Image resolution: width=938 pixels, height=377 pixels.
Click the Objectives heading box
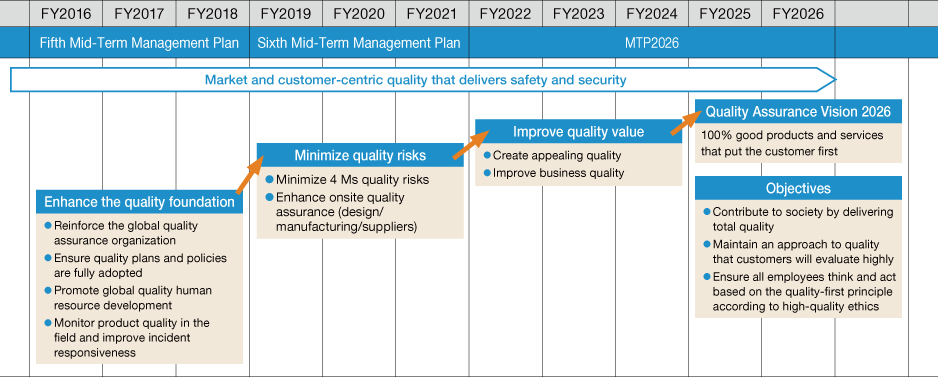[798, 188]
